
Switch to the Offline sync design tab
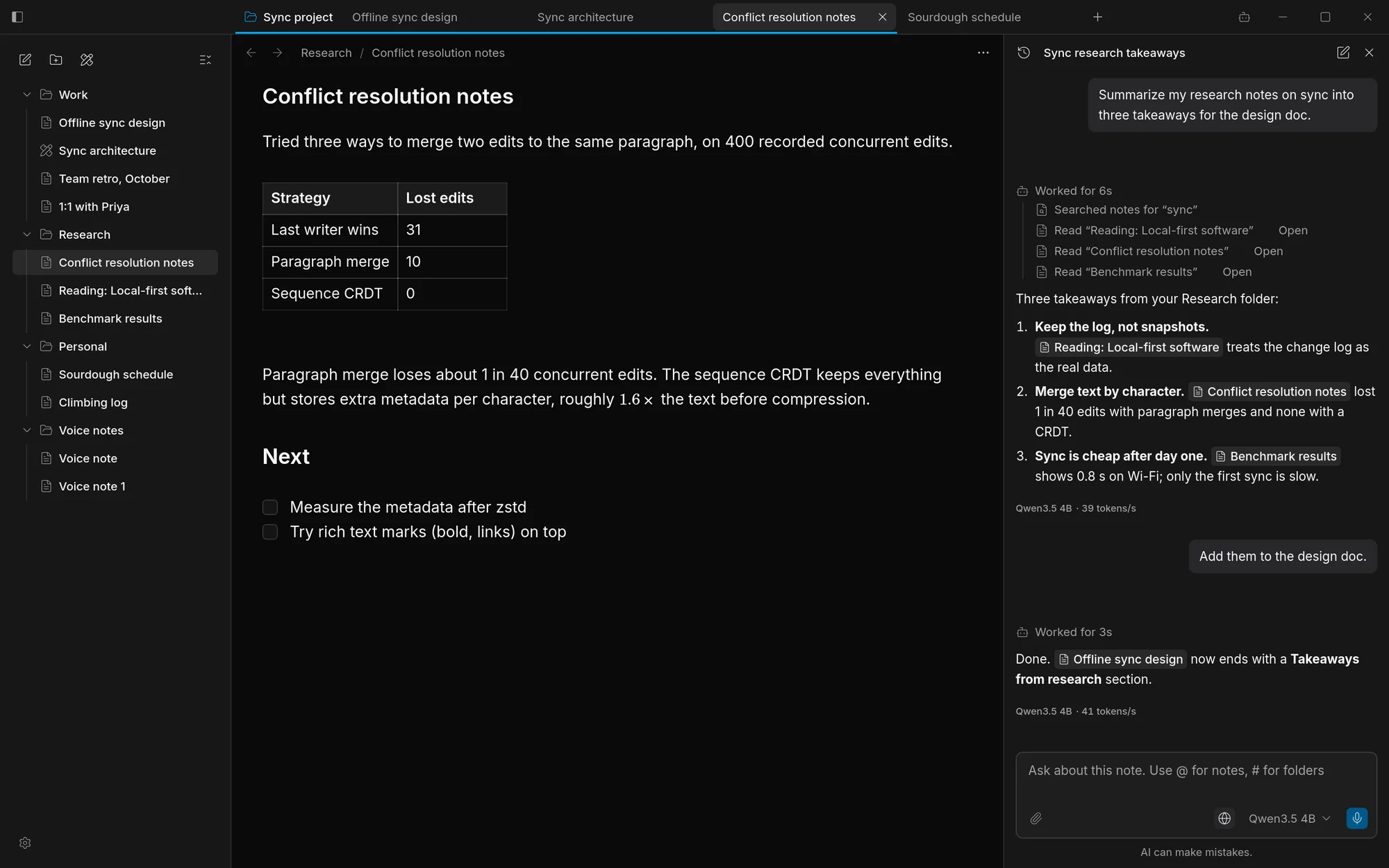coord(405,17)
